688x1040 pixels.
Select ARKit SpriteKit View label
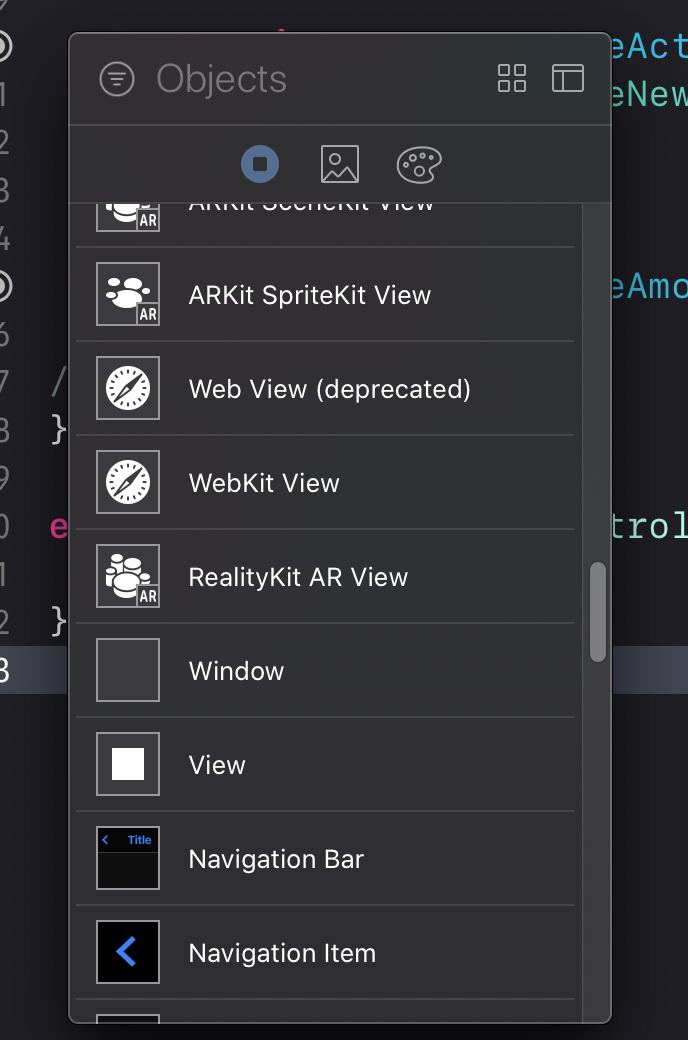[310, 295]
